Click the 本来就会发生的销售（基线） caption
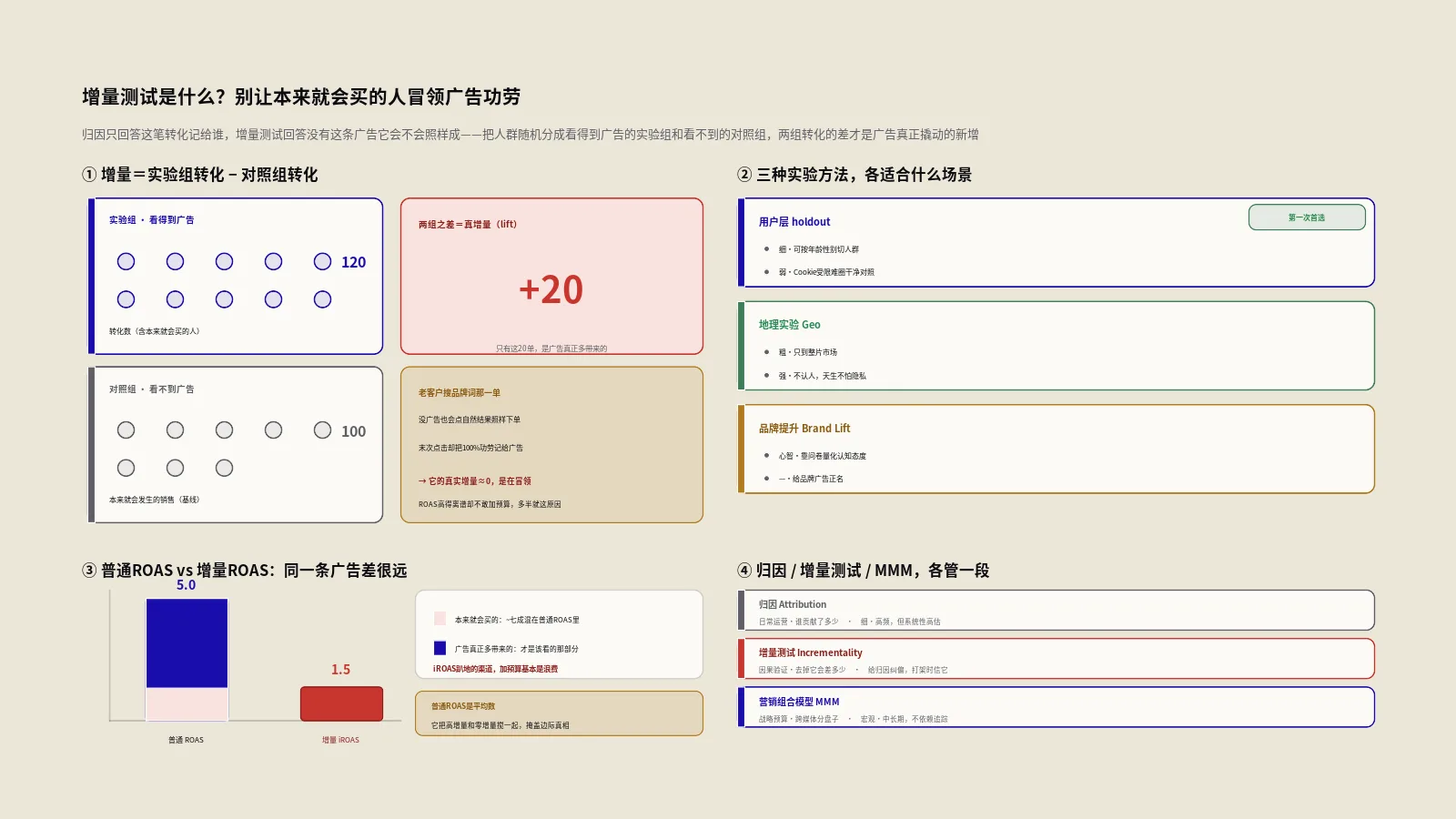1456x819 pixels. [x=155, y=500]
